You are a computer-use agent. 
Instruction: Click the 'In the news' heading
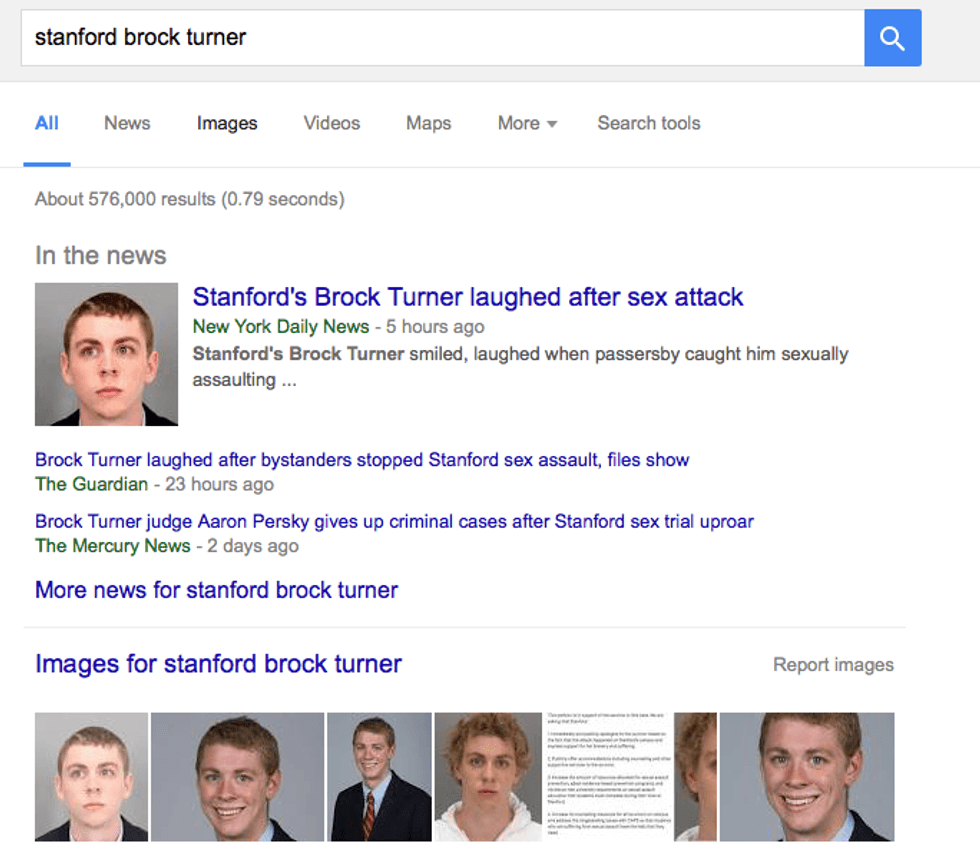click(101, 256)
